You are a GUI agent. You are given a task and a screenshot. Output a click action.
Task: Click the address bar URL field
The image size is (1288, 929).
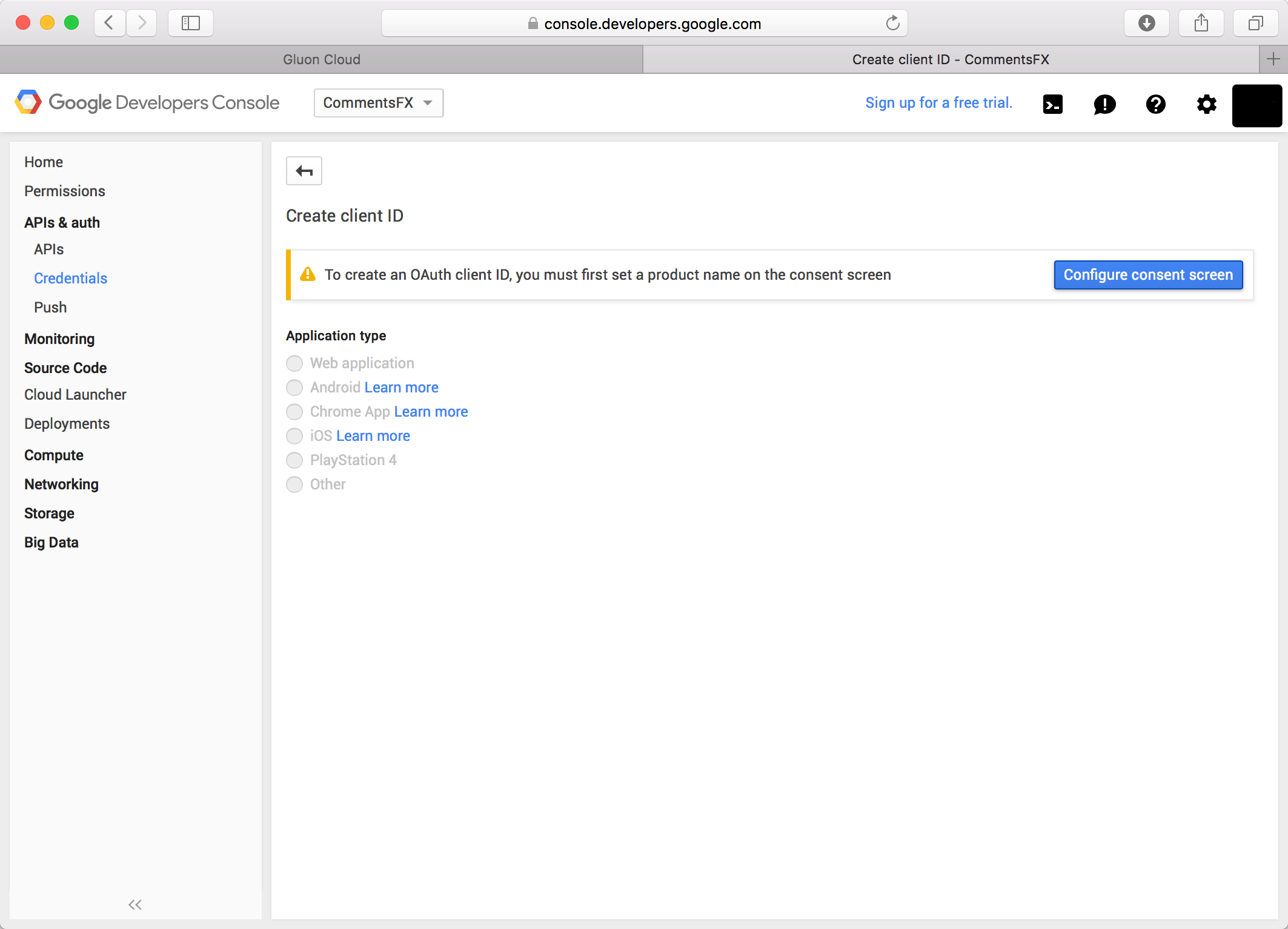644,23
